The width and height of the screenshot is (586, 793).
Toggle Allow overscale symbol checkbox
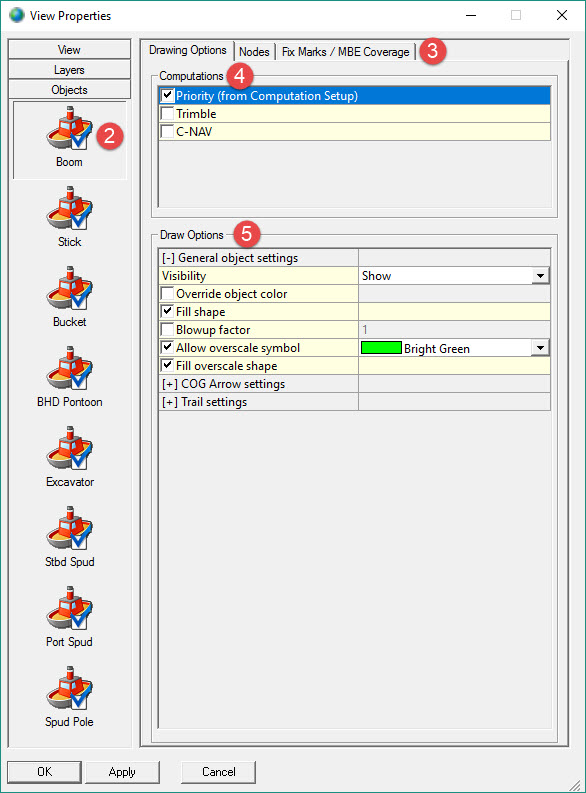coord(167,347)
